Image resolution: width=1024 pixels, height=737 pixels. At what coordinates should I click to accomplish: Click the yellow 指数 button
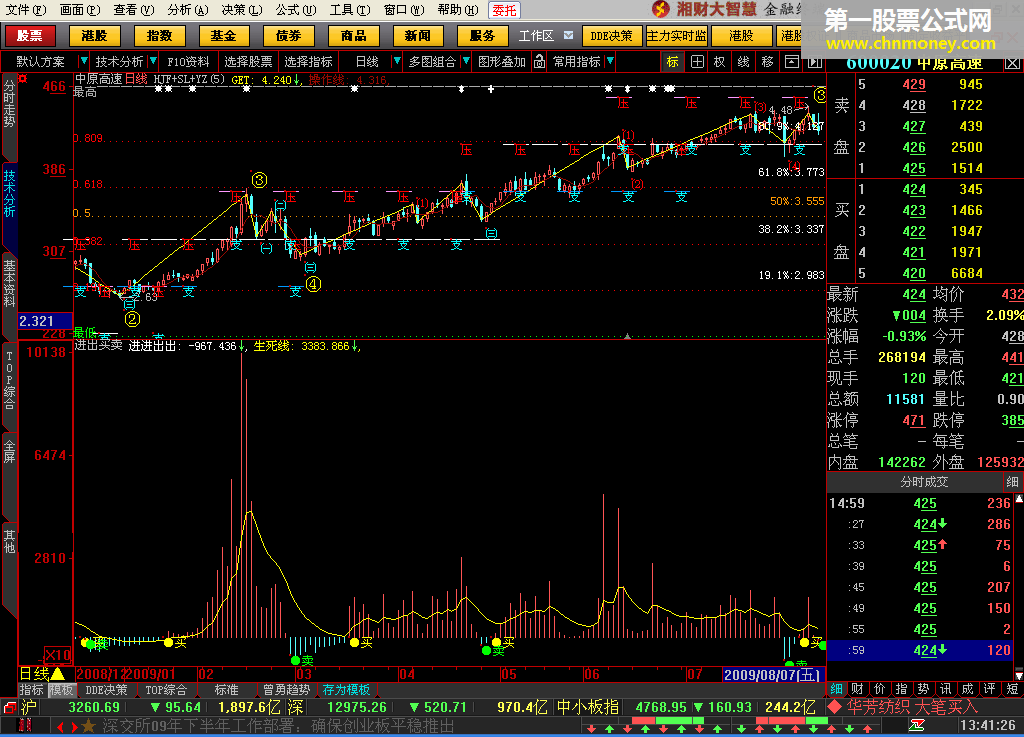159,35
